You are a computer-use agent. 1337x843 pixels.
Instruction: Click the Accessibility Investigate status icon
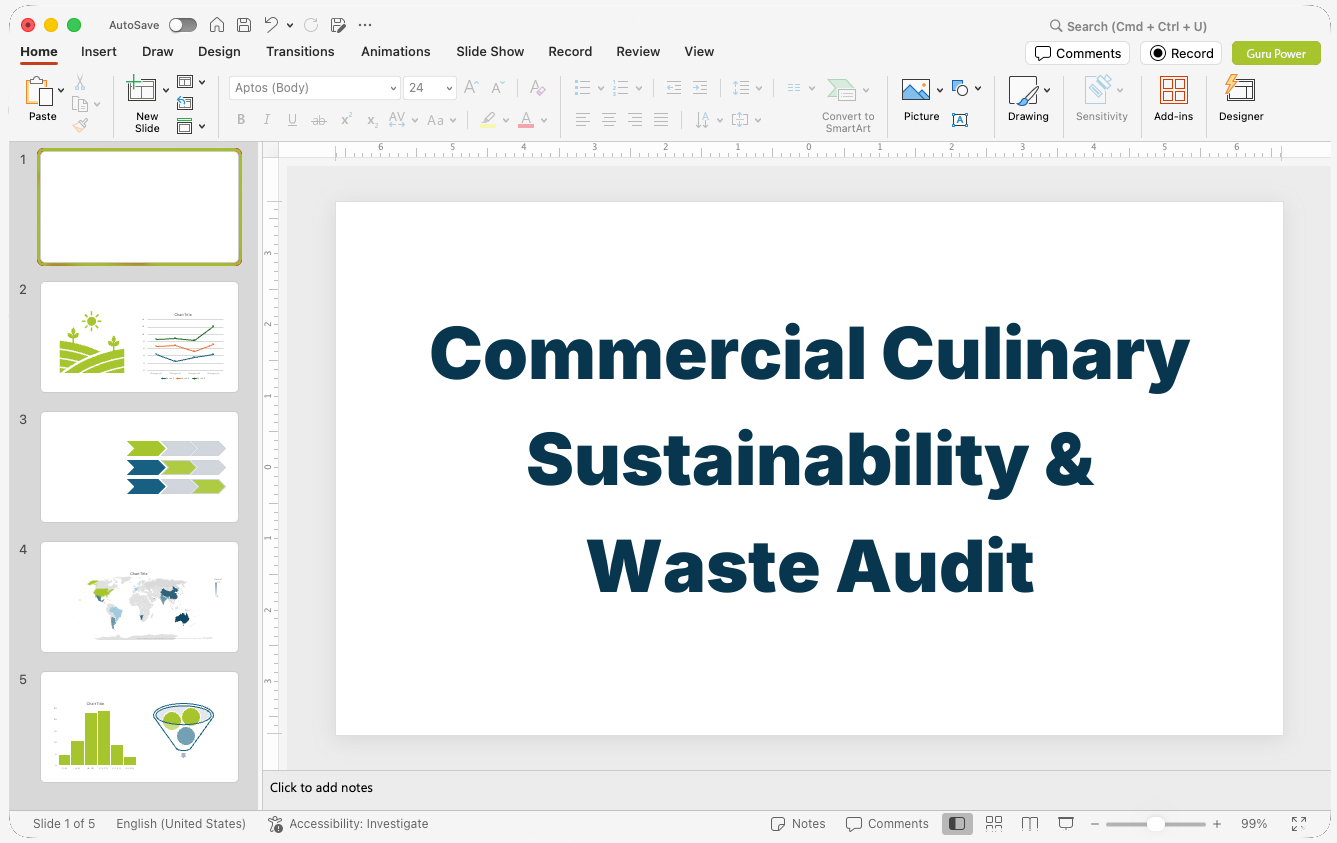tap(275, 824)
